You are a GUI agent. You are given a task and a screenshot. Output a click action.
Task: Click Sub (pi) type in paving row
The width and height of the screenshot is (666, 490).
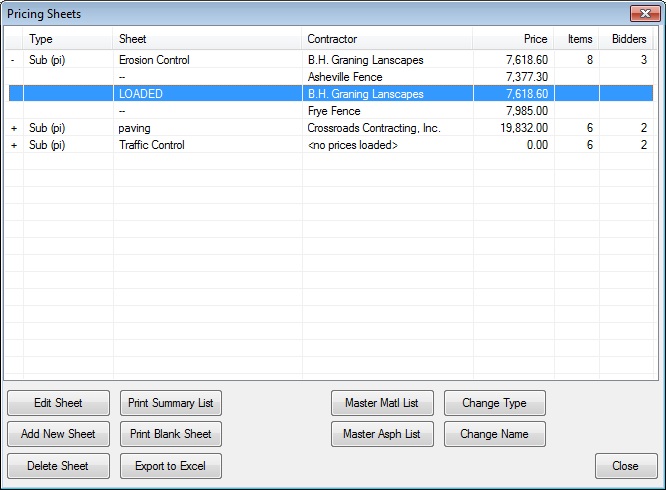click(x=47, y=128)
